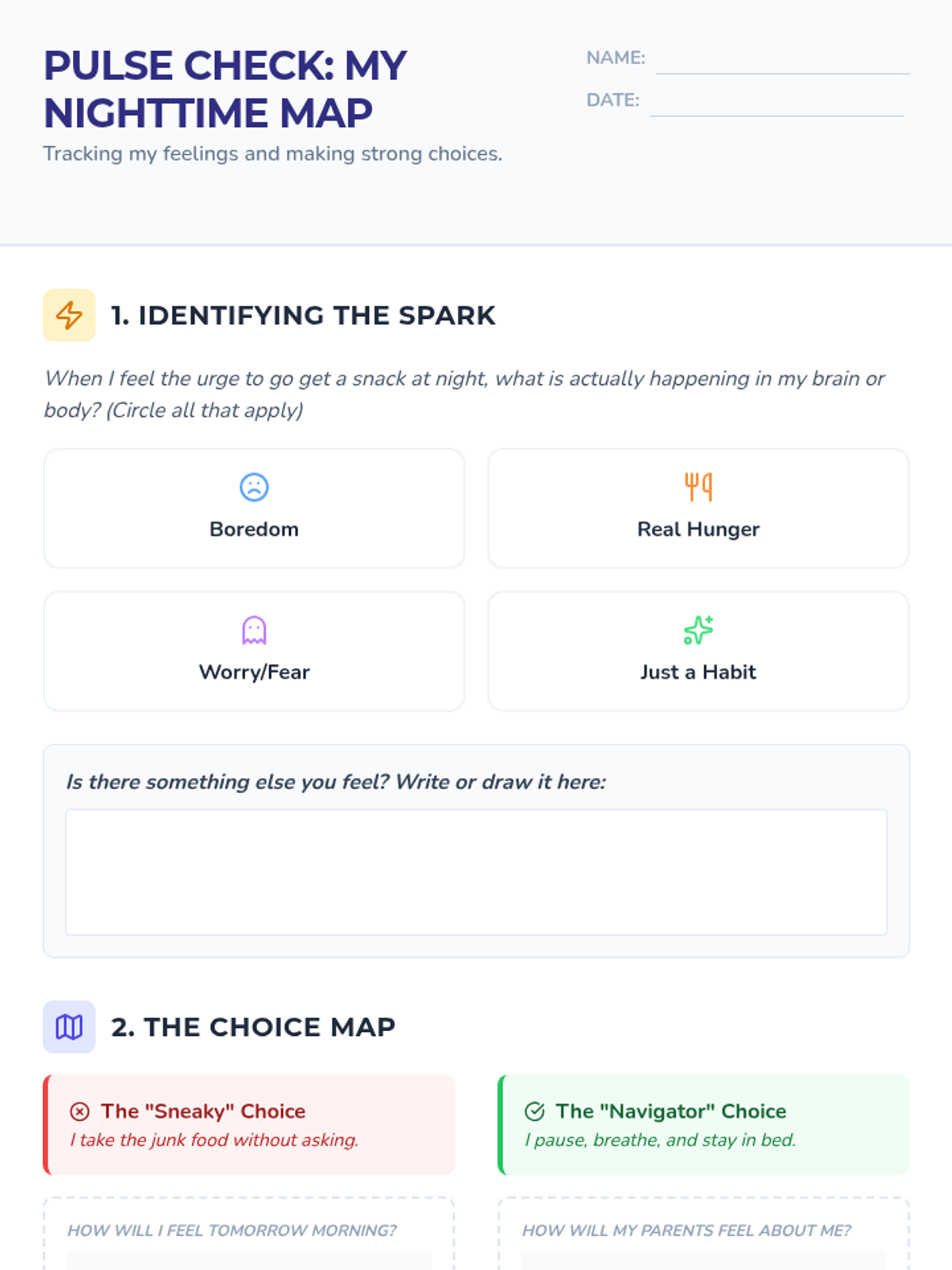Click the map icon beside Choice Map
The image size is (952, 1270).
69,1027
